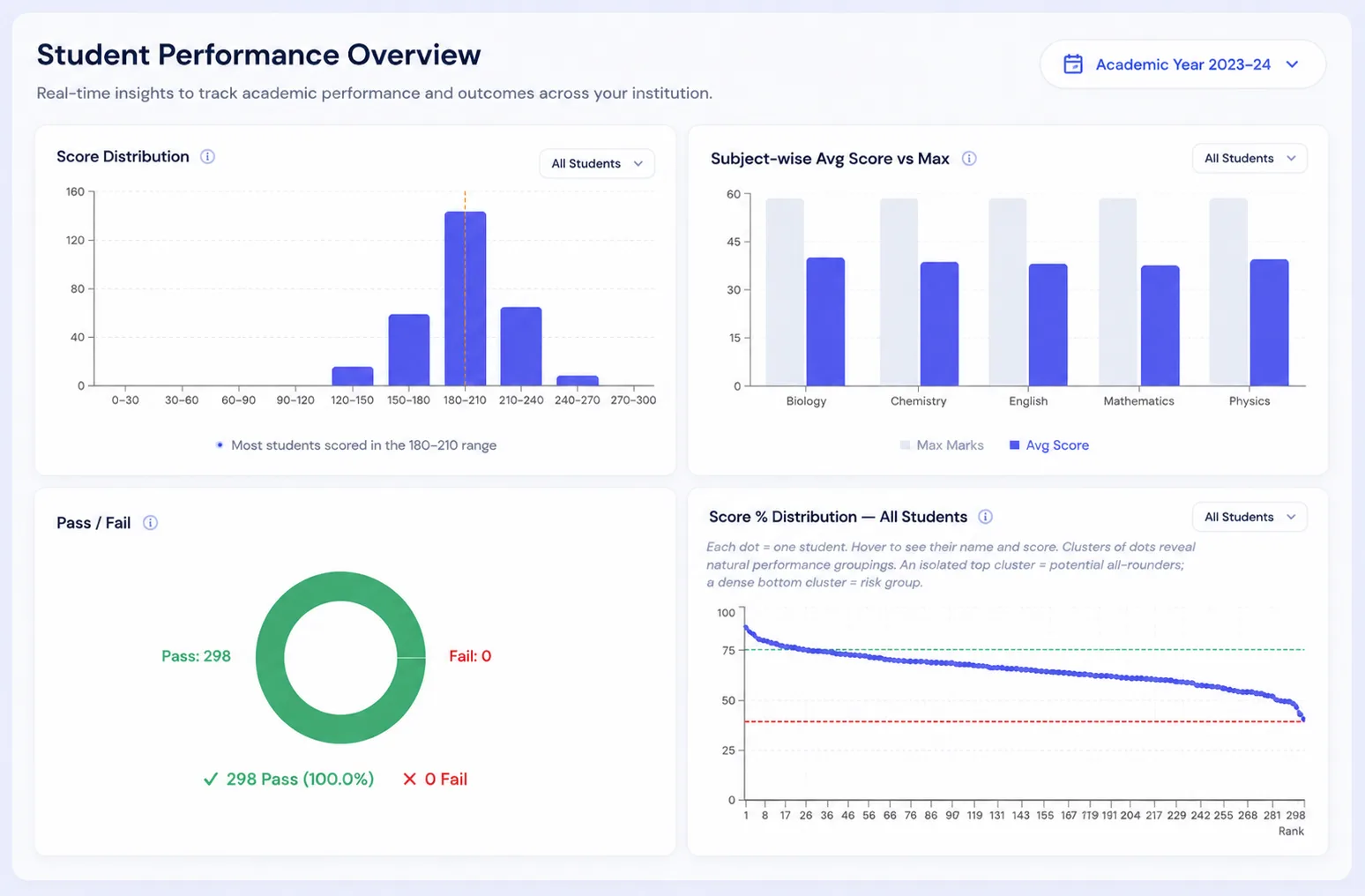The height and width of the screenshot is (896, 1365).
Task: Toggle the Max Marks legend entry
Action: point(942,445)
